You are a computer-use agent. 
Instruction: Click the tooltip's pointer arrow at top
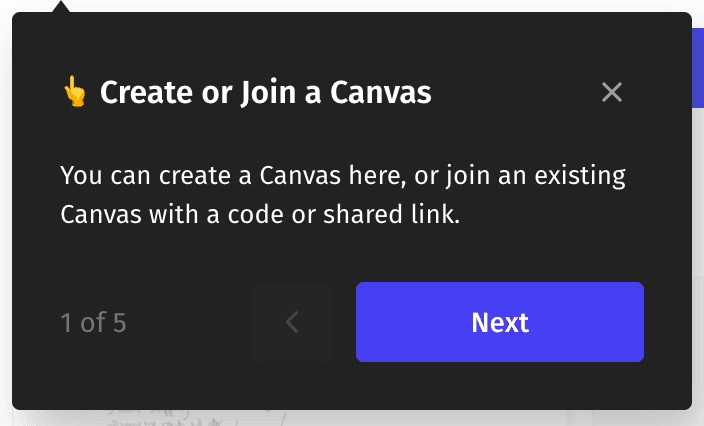tap(62, 8)
